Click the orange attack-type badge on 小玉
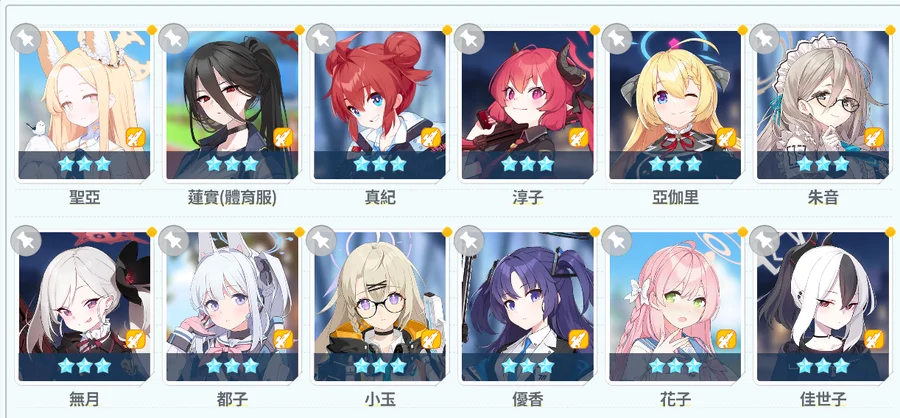Viewport: 900px width, 418px height. pyautogui.click(x=431, y=339)
